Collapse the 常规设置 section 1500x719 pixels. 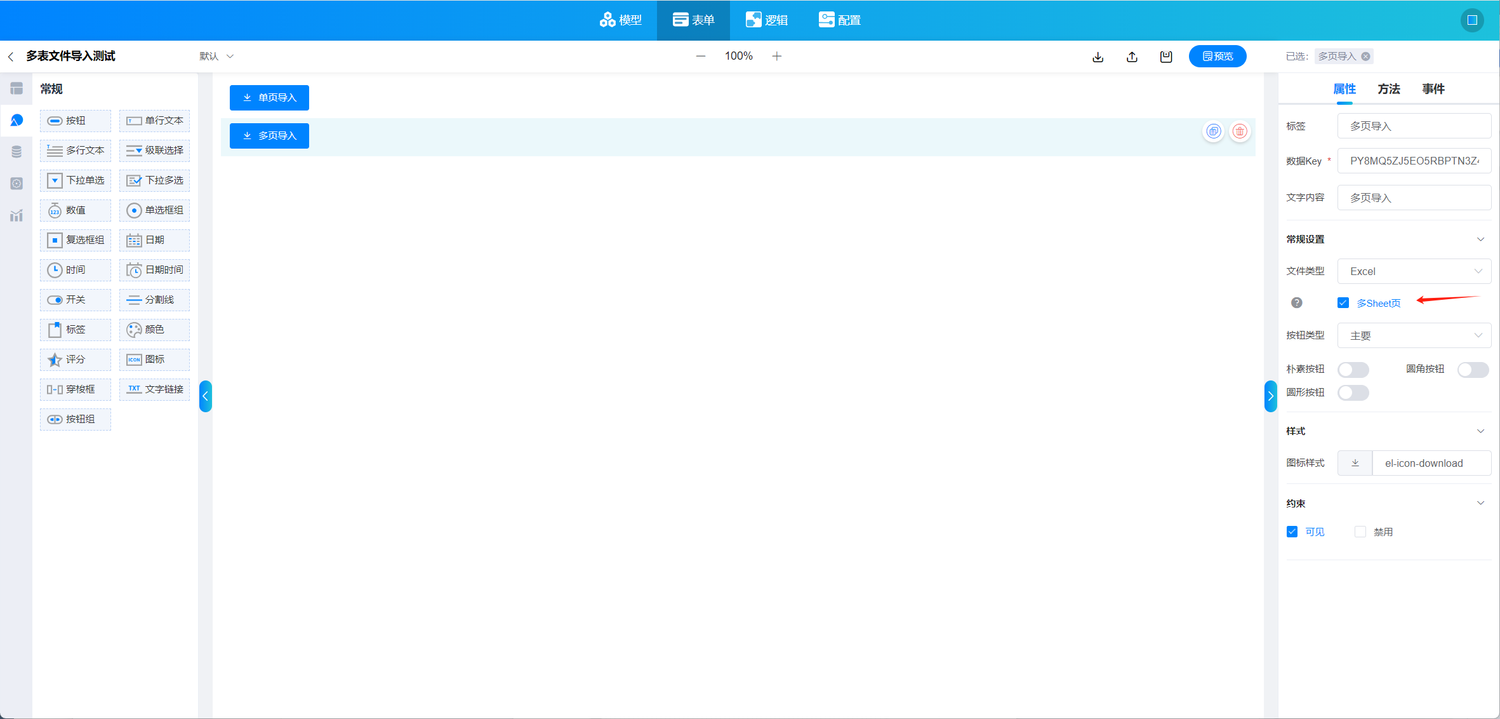tap(1481, 239)
